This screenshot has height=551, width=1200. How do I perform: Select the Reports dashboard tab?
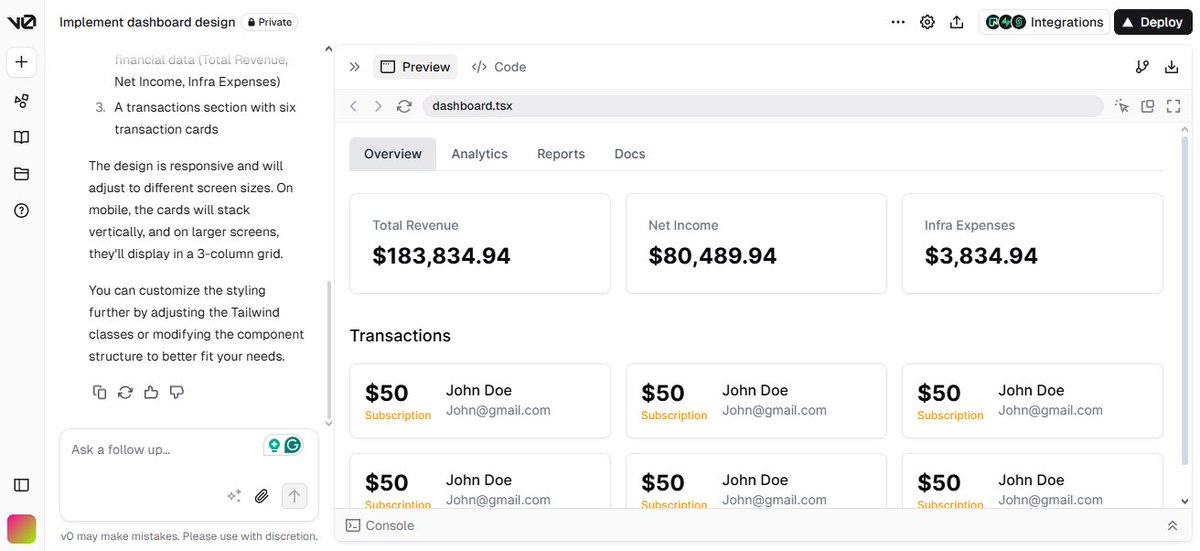561,154
